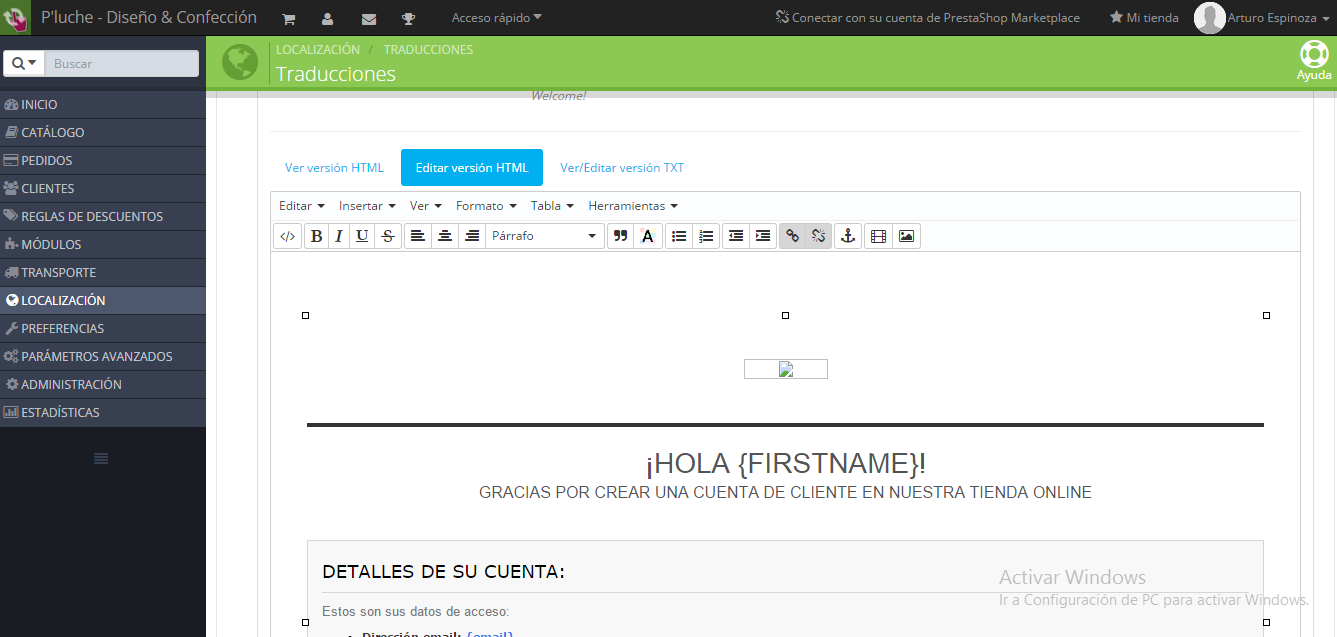Open MÓDULOS in the sidebar
The width and height of the screenshot is (1337, 637).
point(103,244)
